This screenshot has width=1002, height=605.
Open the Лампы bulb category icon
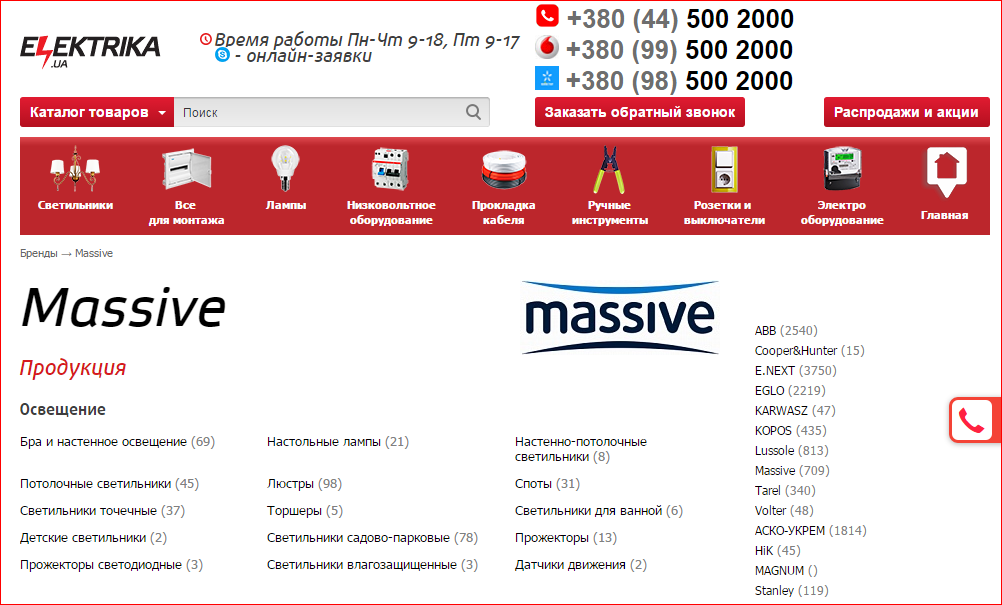pos(286,169)
